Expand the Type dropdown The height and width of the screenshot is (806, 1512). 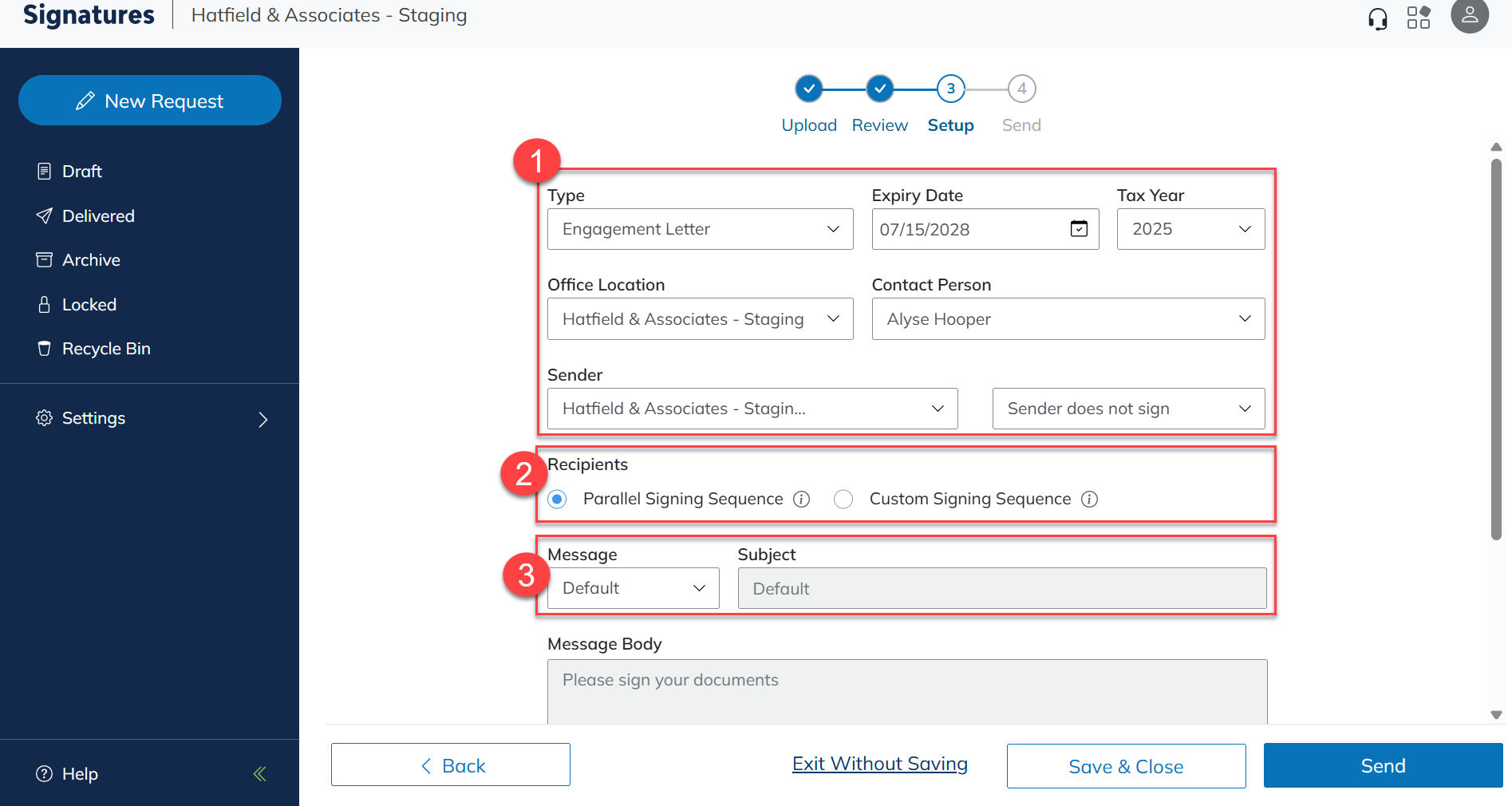pos(700,229)
